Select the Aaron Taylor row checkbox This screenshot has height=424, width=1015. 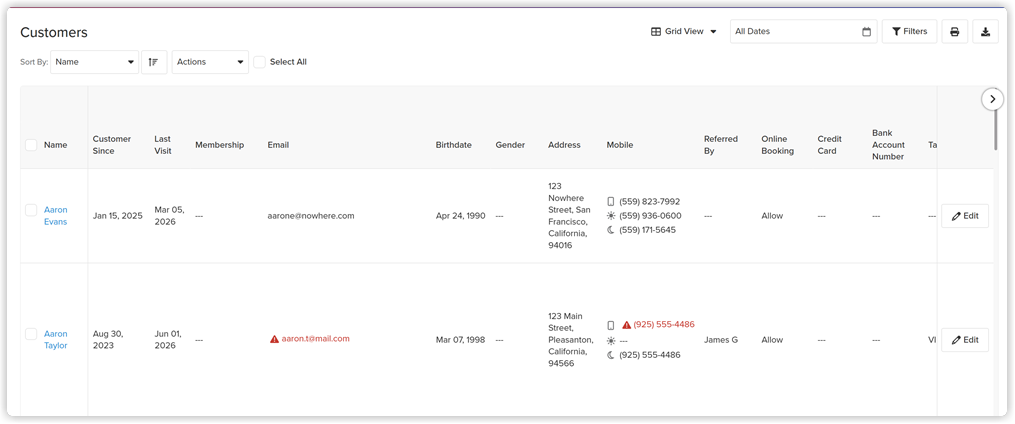(x=31, y=334)
